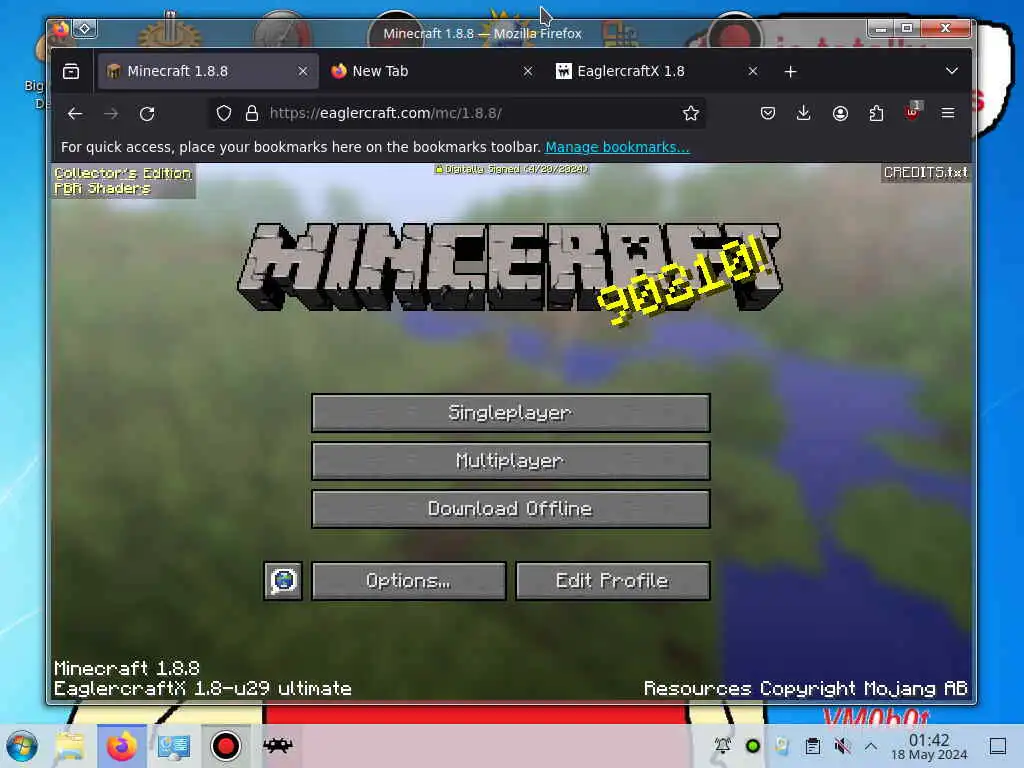Open the Windows Start orb
The image size is (1024, 768).
click(22, 746)
